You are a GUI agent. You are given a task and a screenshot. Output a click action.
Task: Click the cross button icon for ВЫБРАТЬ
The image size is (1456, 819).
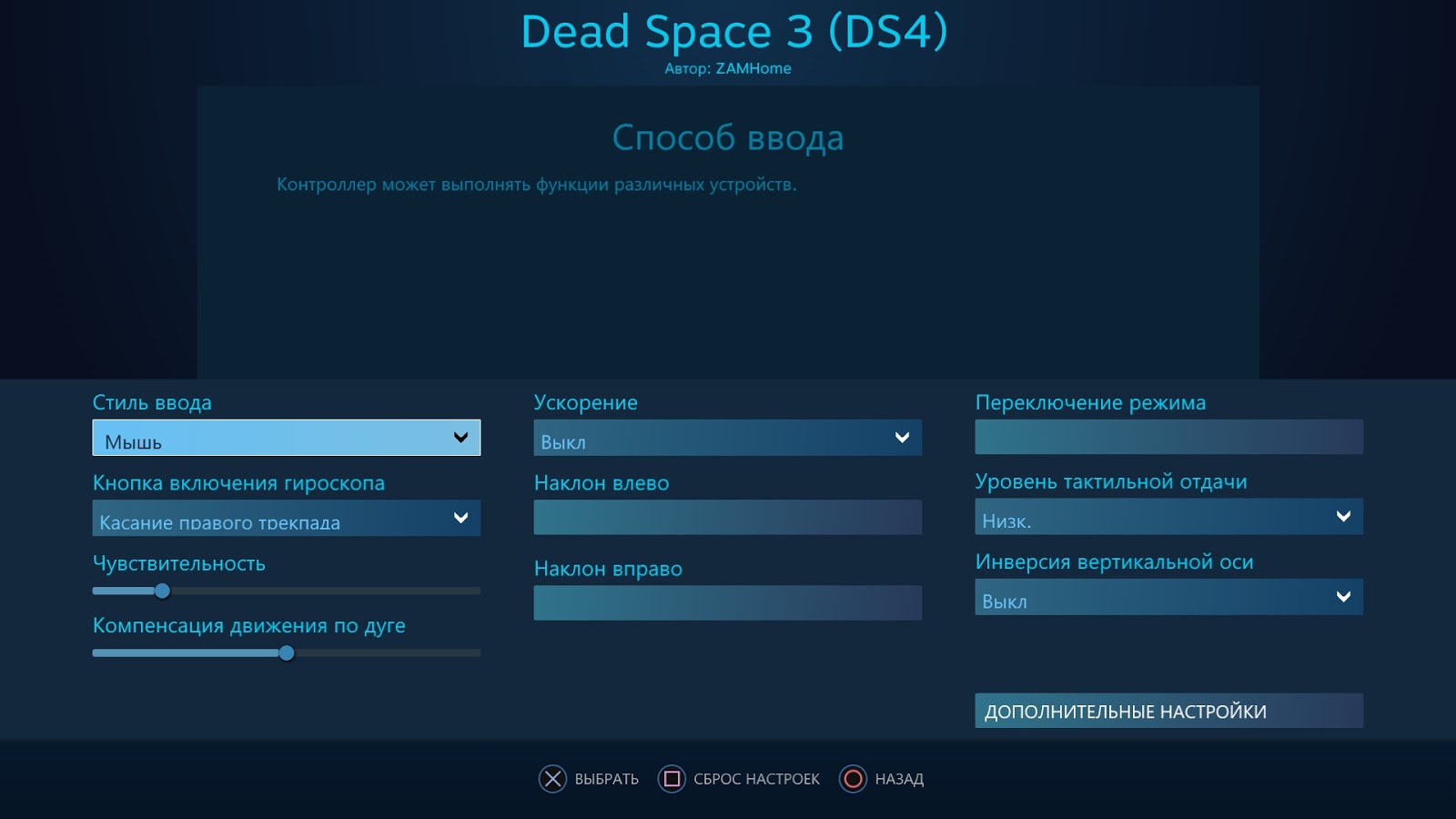click(552, 779)
